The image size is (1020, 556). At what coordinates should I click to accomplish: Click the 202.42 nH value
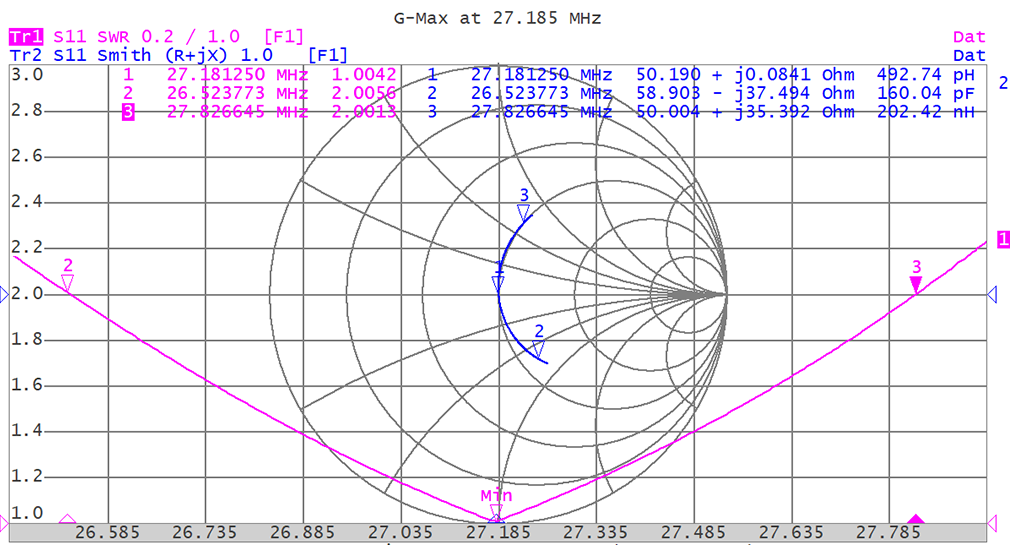click(926, 112)
